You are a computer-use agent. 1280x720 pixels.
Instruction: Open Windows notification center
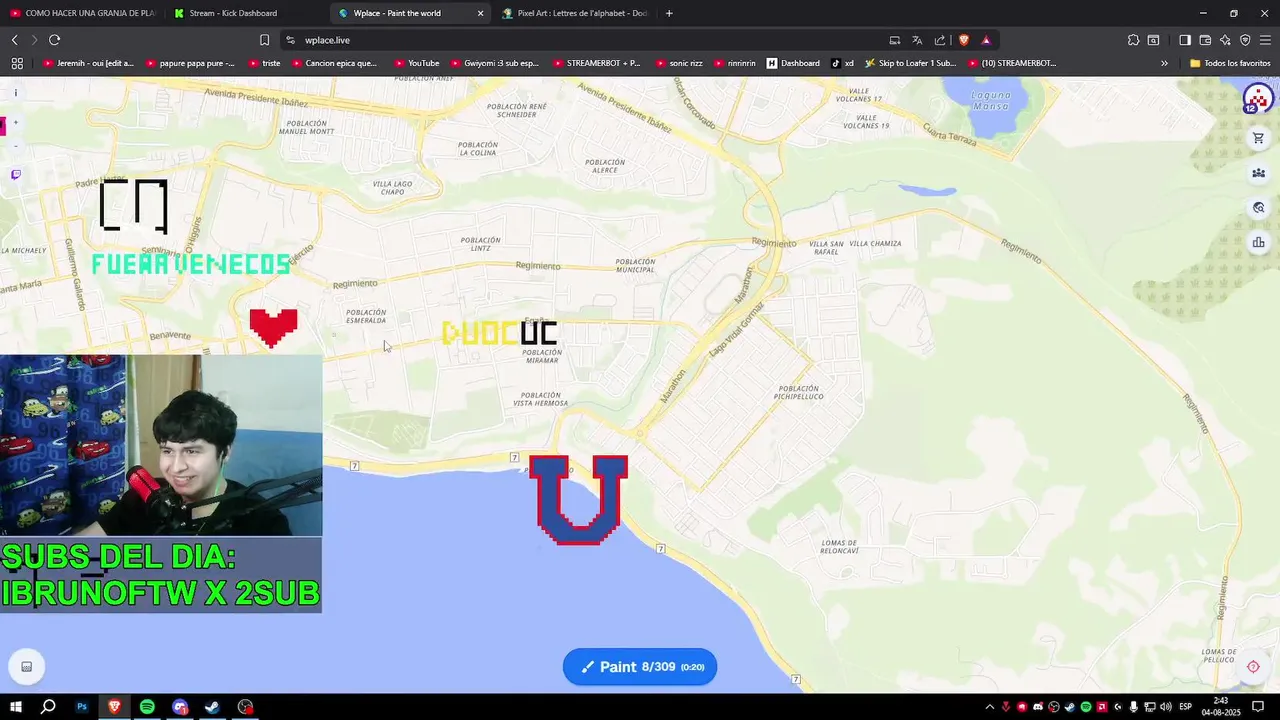pyautogui.click(x=1258, y=707)
